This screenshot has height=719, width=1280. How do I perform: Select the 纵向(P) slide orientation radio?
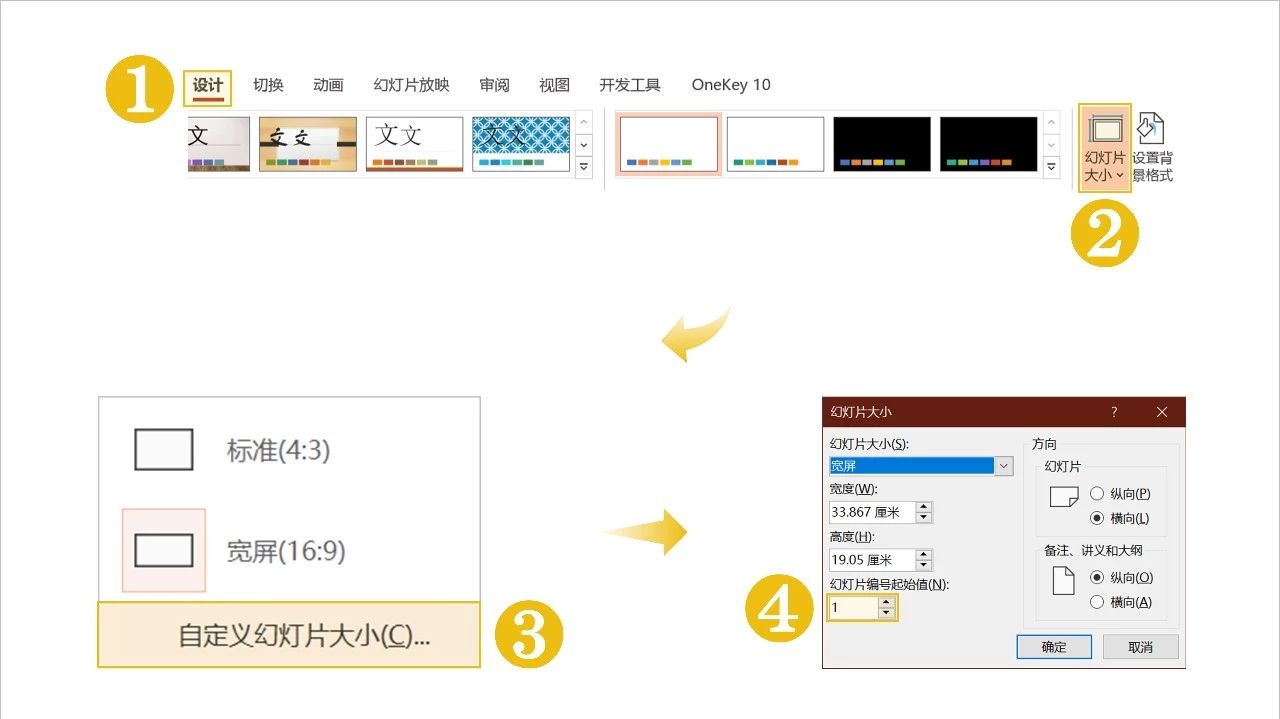click(x=1097, y=492)
